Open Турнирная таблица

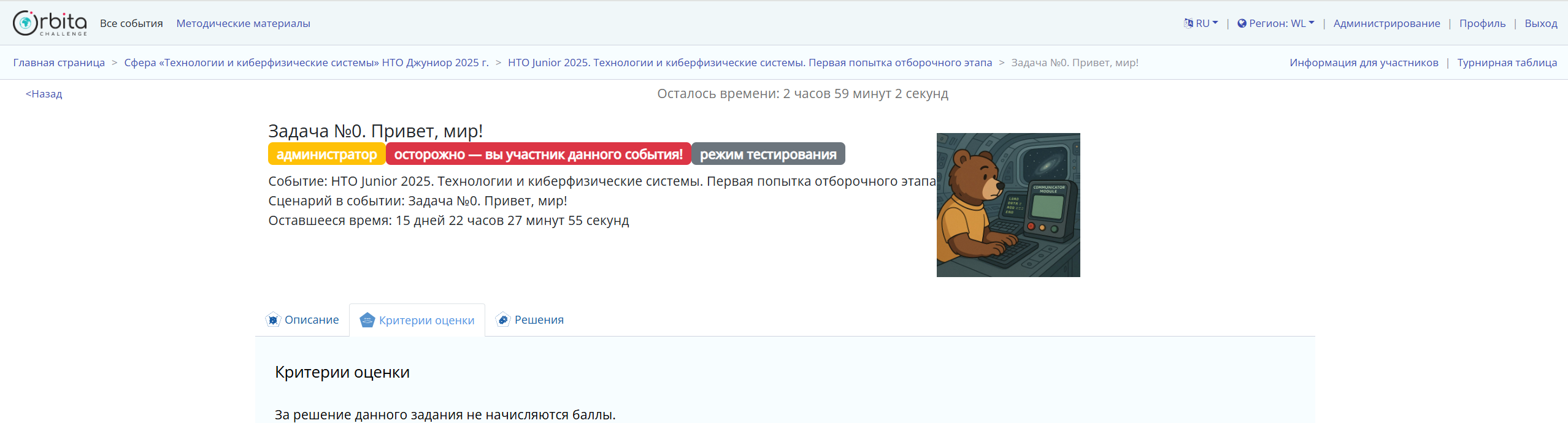click(x=1507, y=63)
